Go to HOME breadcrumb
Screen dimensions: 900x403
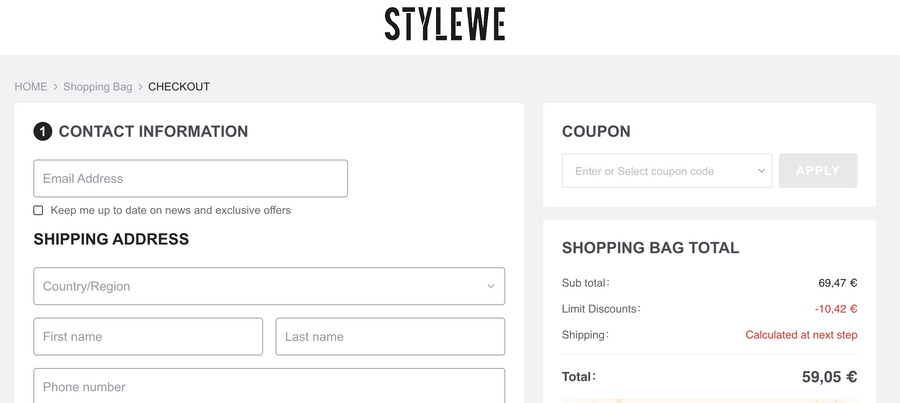(31, 87)
